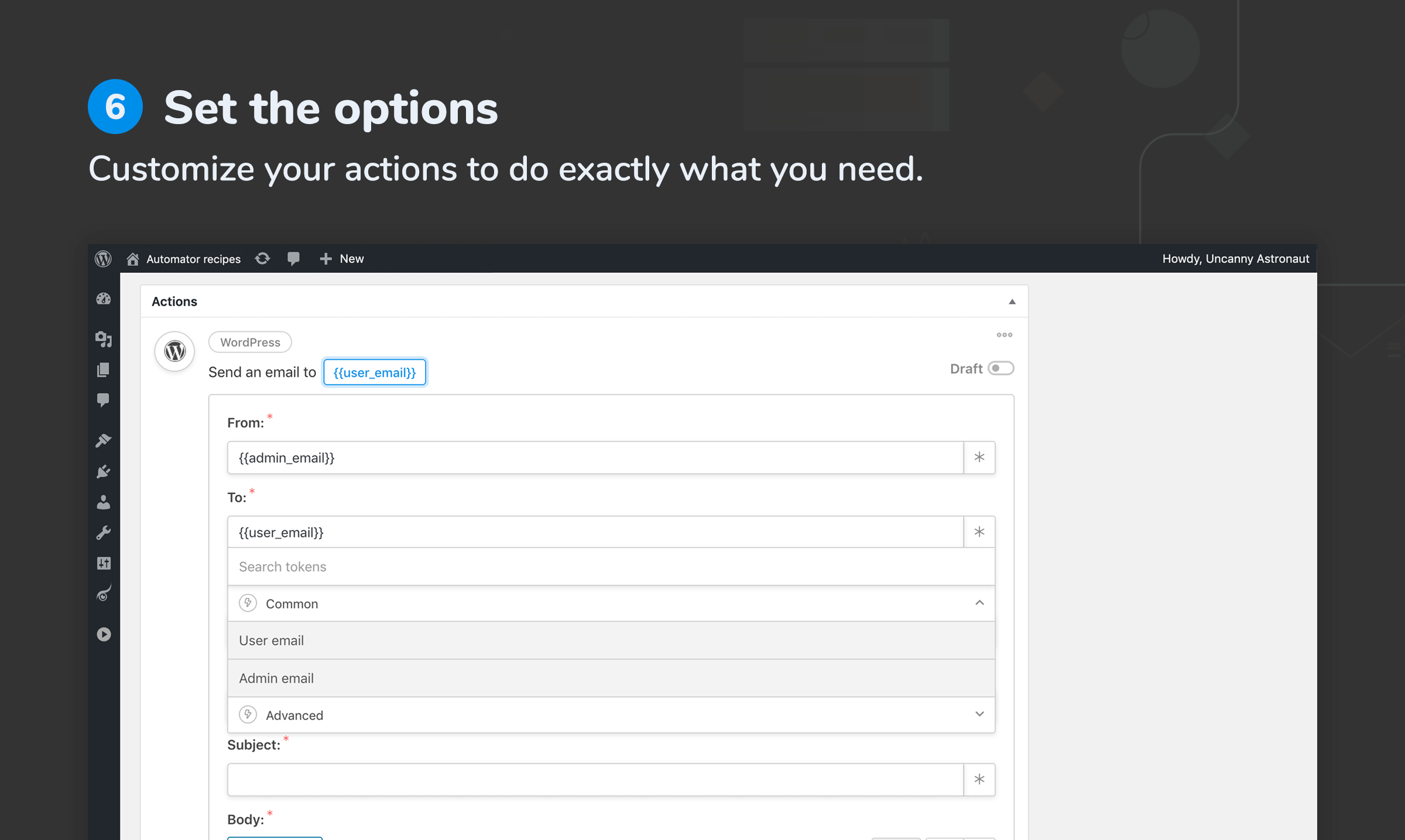Select the Admin email token
This screenshot has height=840, width=1405.
276,678
